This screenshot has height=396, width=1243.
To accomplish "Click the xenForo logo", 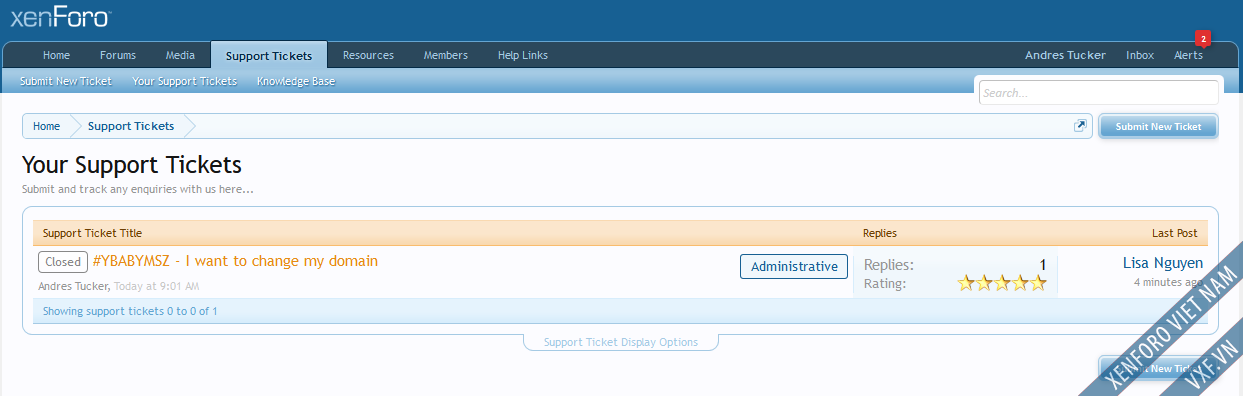I will (x=60, y=17).
